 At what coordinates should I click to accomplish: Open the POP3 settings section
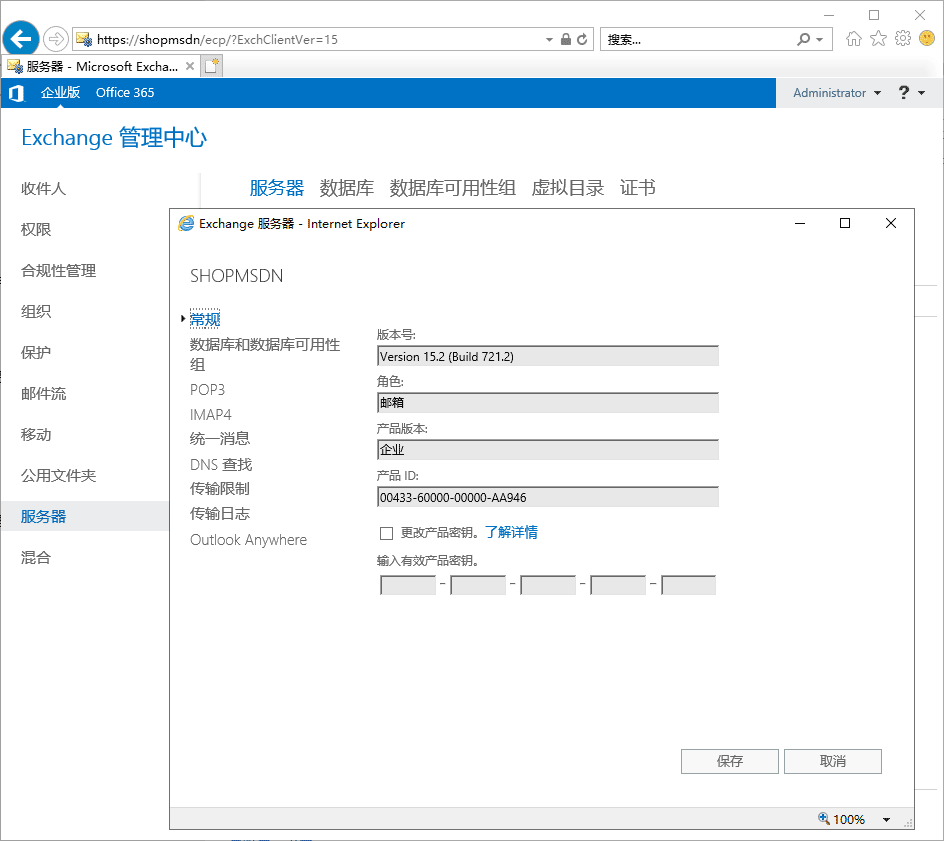[x=207, y=389]
